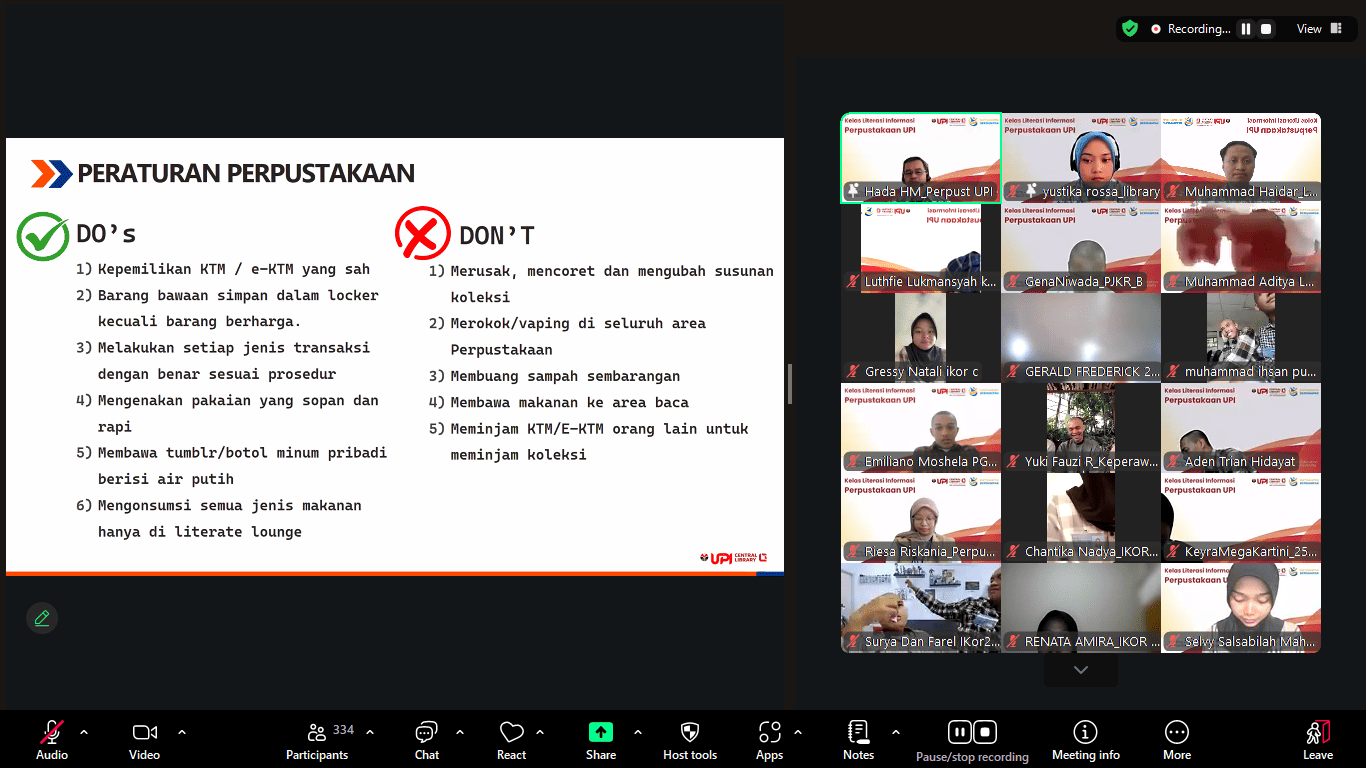The height and width of the screenshot is (768, 1366).
Task: Expand audio options caret next to Audio
Action: [x=84, y=732]
